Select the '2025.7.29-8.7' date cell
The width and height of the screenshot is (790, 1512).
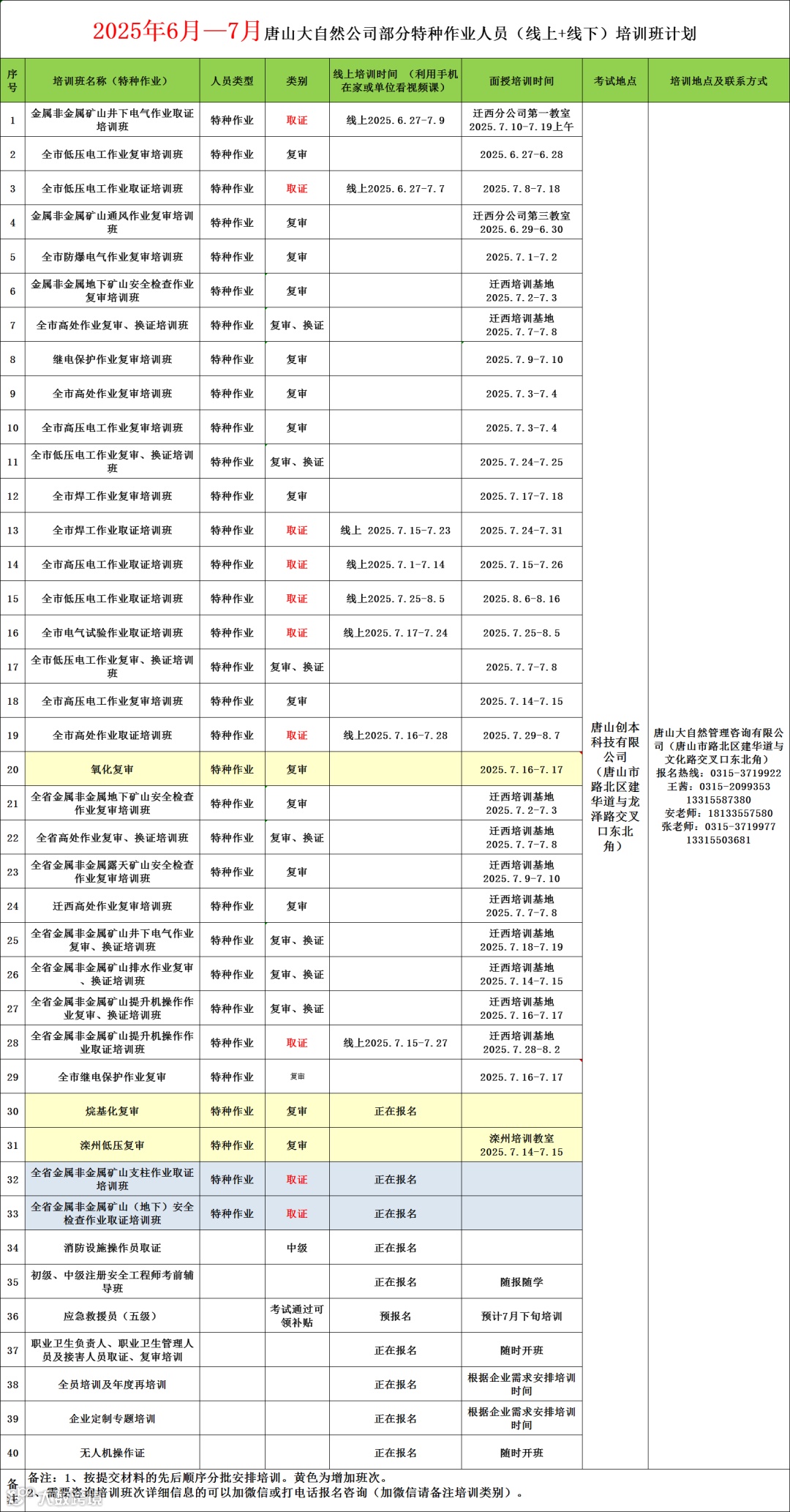point(522,736)
